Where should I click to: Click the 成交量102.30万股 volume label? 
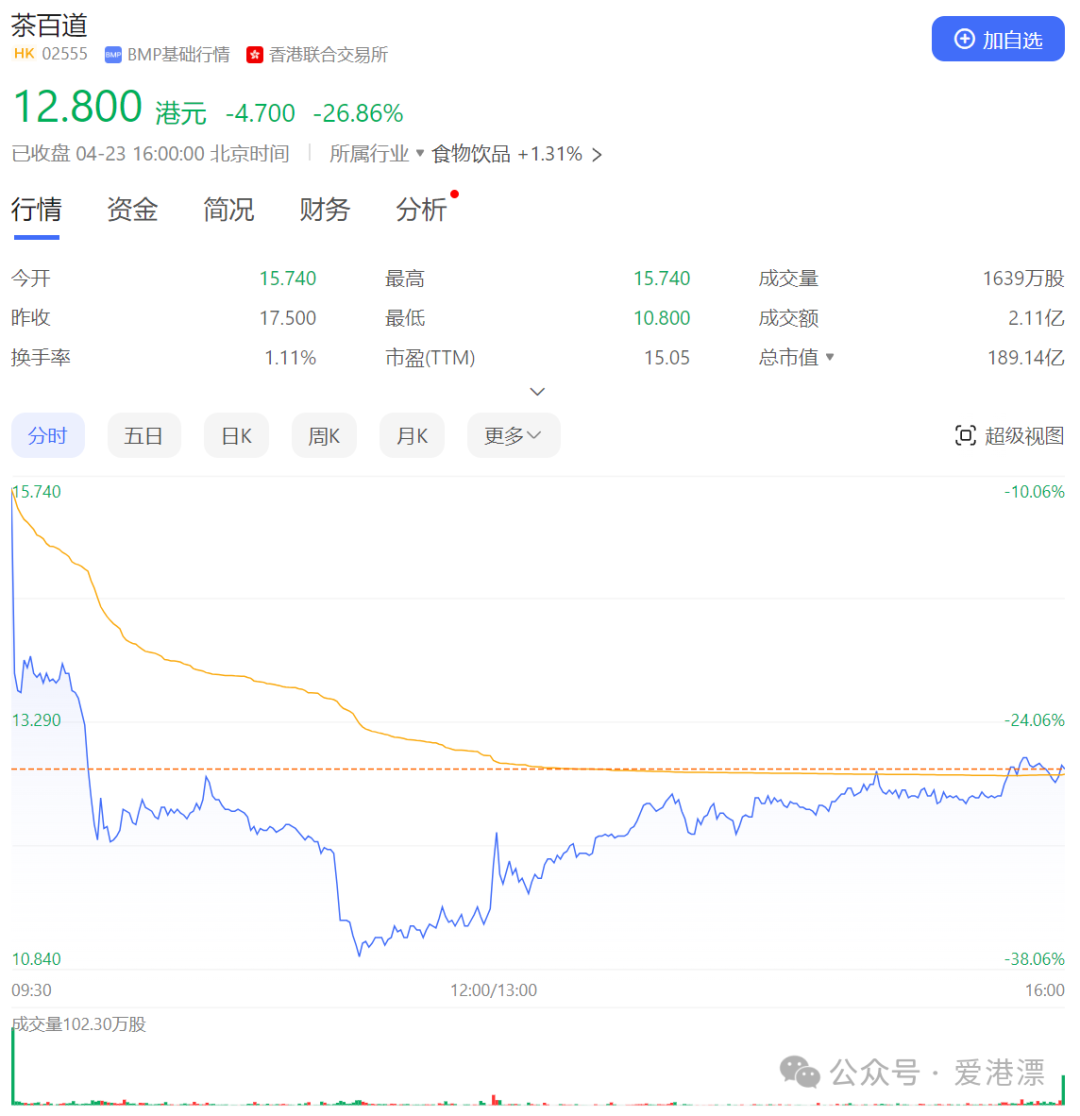coord(79,1024)
